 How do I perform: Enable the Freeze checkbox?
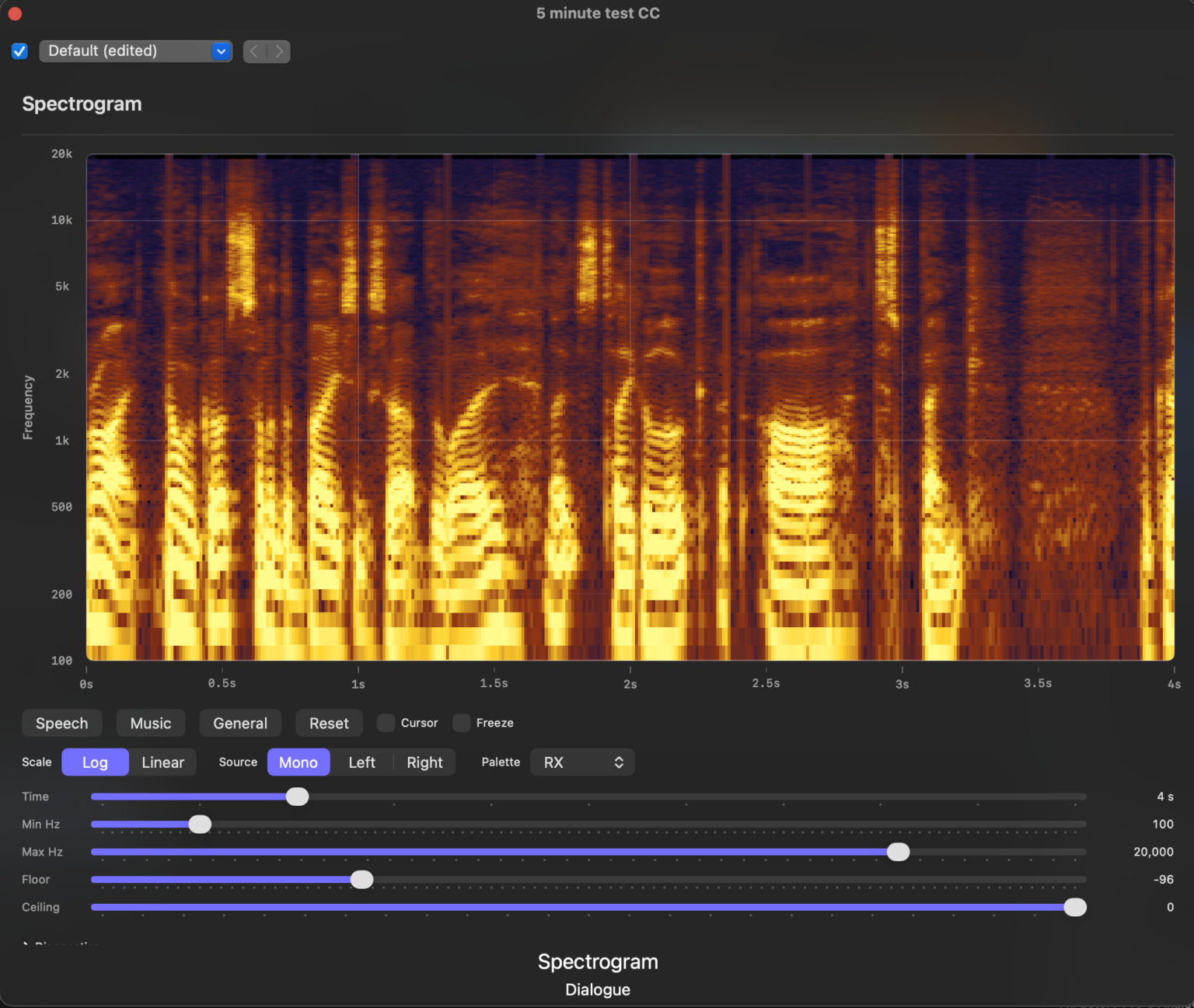(x=462, y=723)
